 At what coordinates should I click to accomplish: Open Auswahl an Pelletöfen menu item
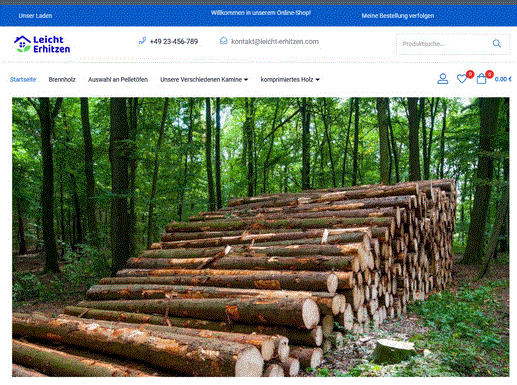pyautogui.click(x=118, y=79)
